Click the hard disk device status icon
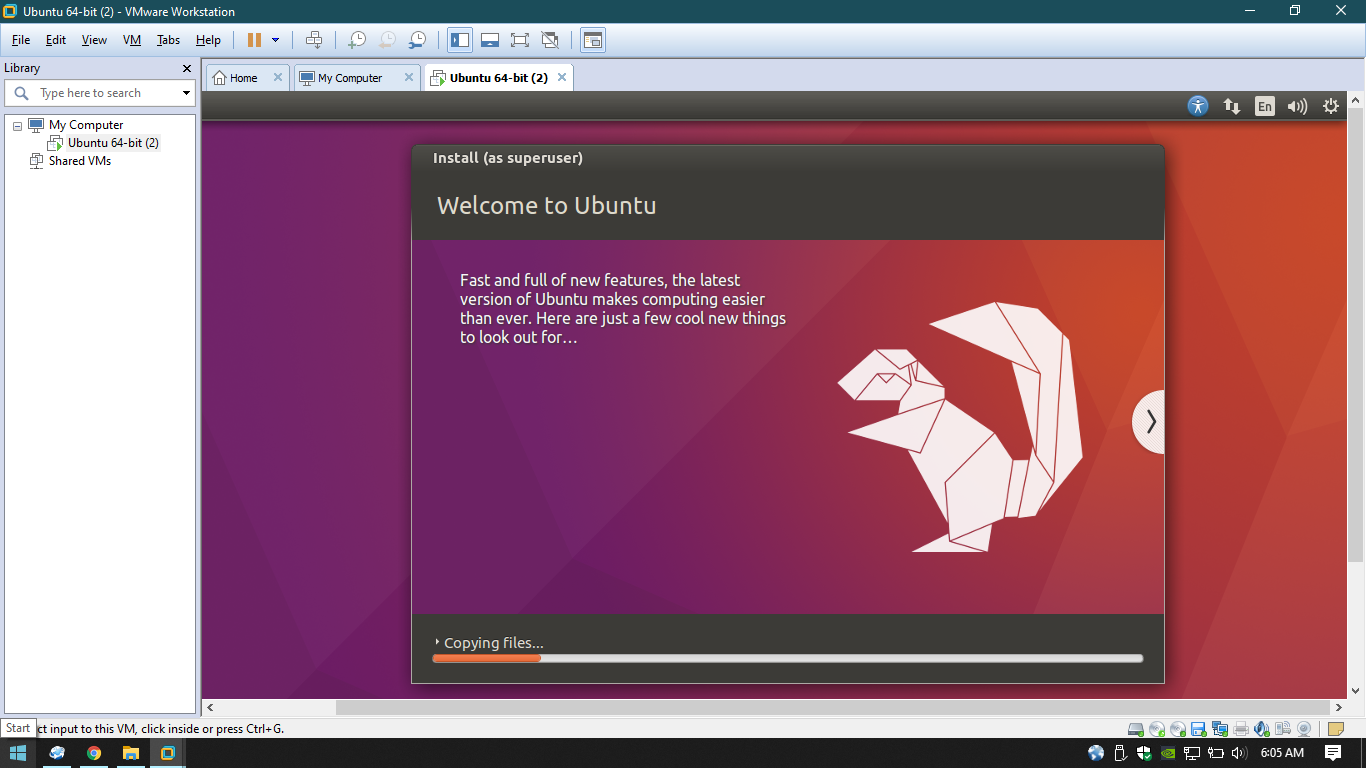 coord(1136,729)
